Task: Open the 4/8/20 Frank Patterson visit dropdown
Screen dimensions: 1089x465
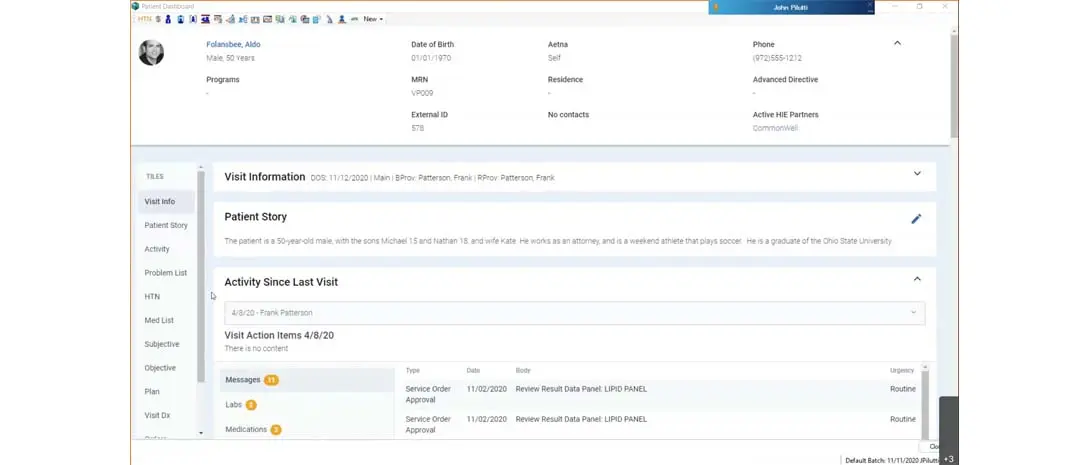Action: tap(574, 313)
